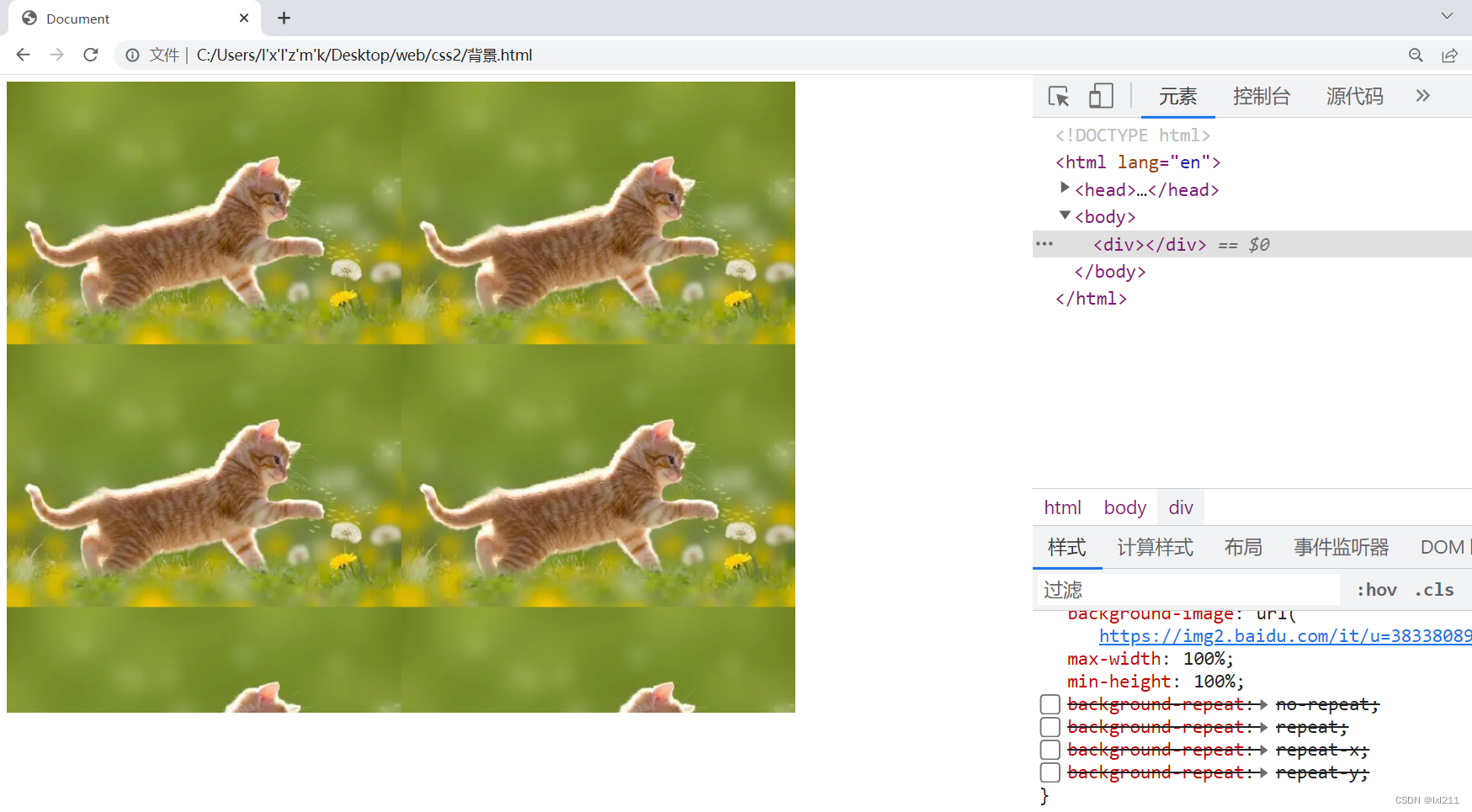Show more DevTools tabs chevron

pyautogui.click(x=1422, y=96)
